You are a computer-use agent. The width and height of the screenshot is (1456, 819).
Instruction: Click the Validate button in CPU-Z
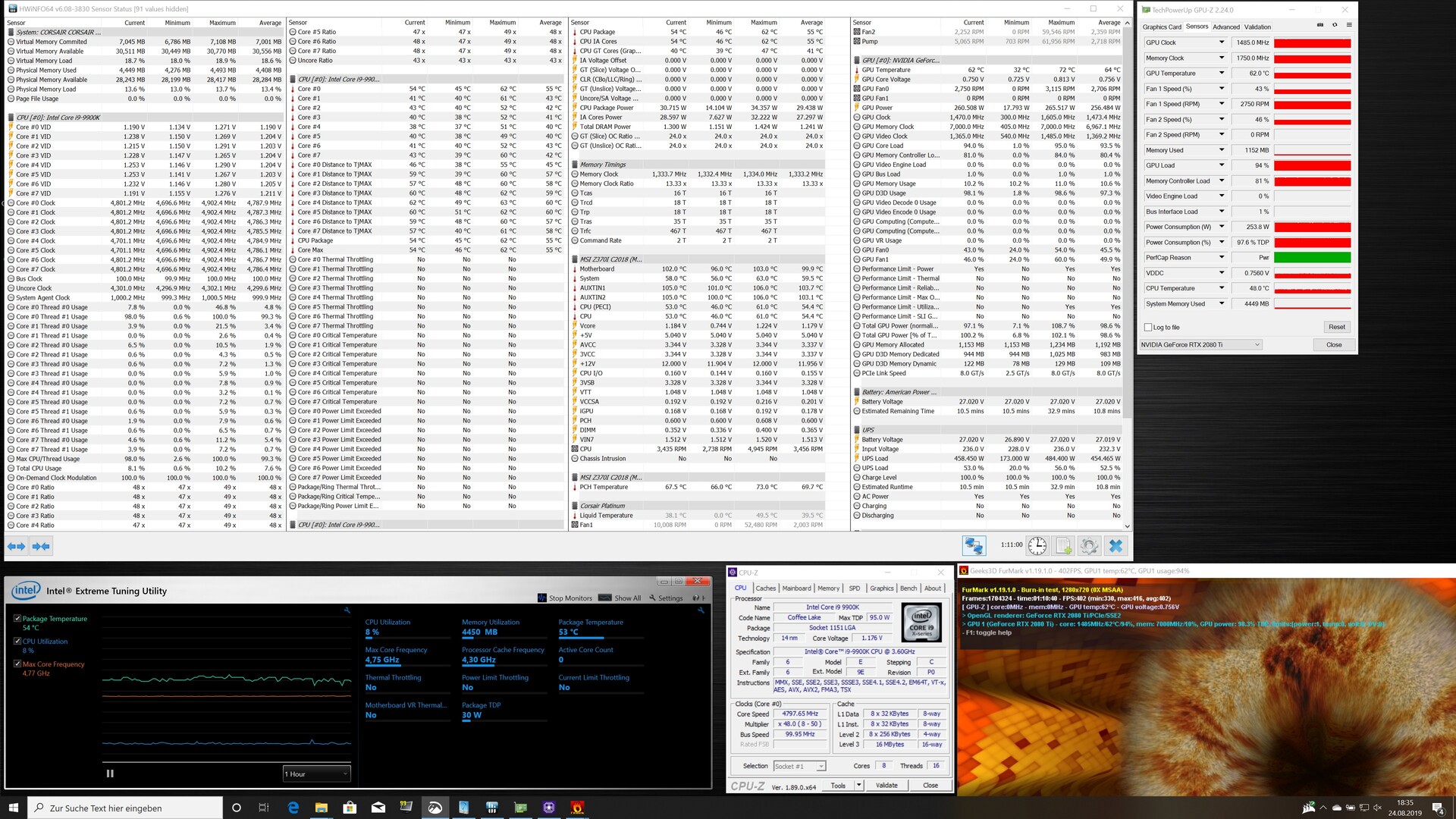pos(886,785)
